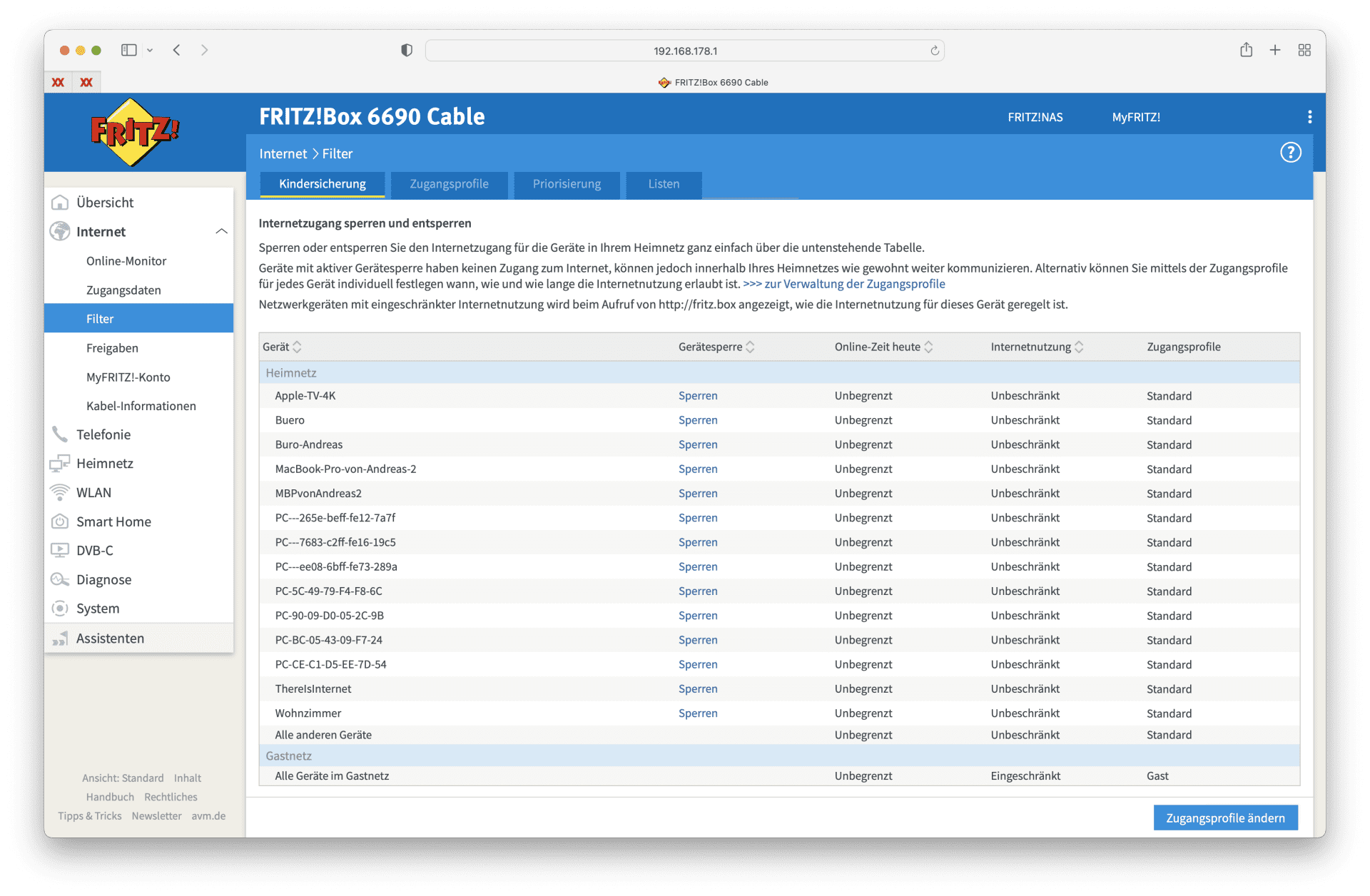The image size is (1370, 896).
Task: Click Sperren for Buro-Andreas
Action: coord(698,444)
